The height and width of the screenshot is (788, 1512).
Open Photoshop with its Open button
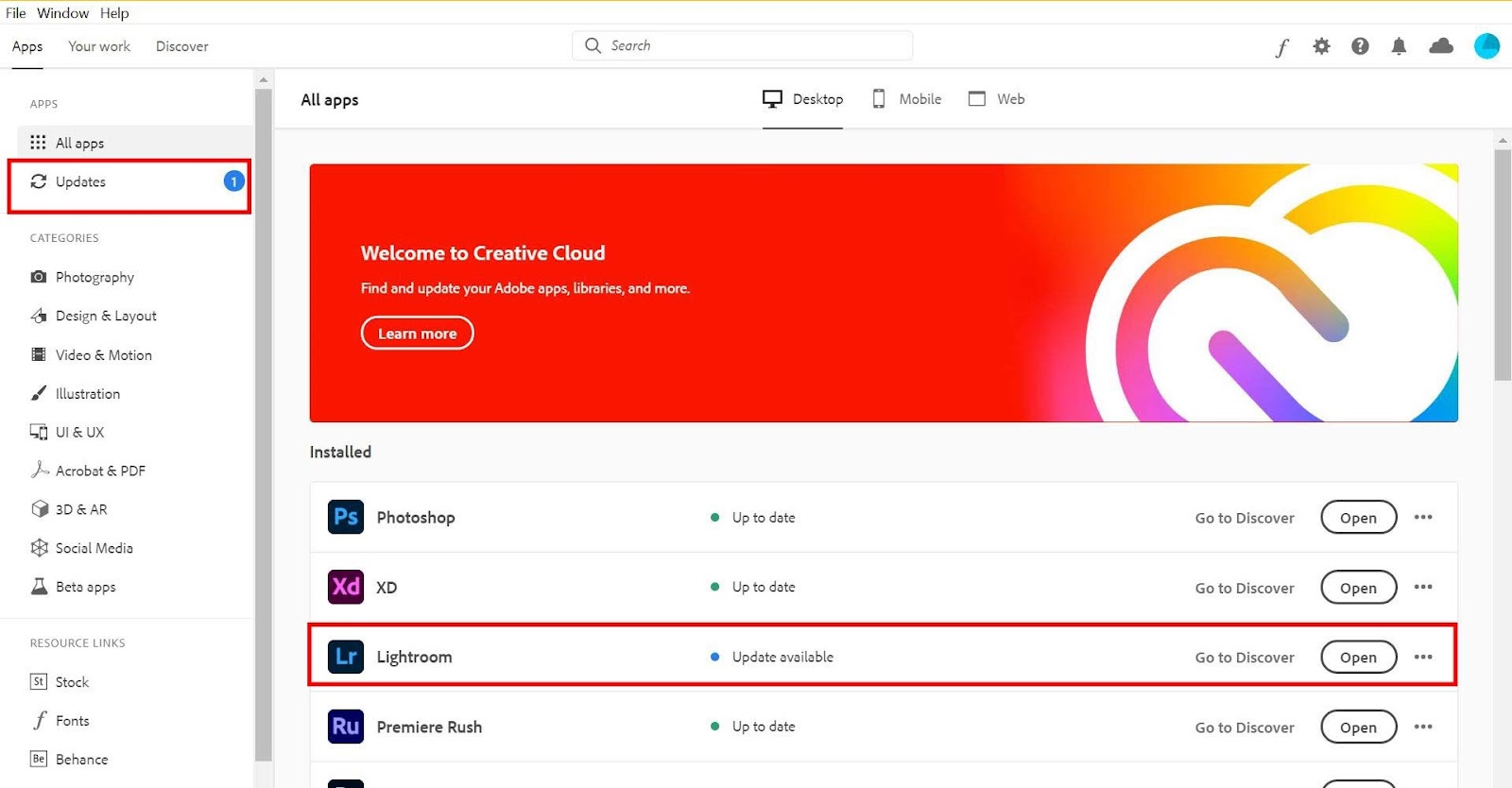click(x=1358, y=518)
